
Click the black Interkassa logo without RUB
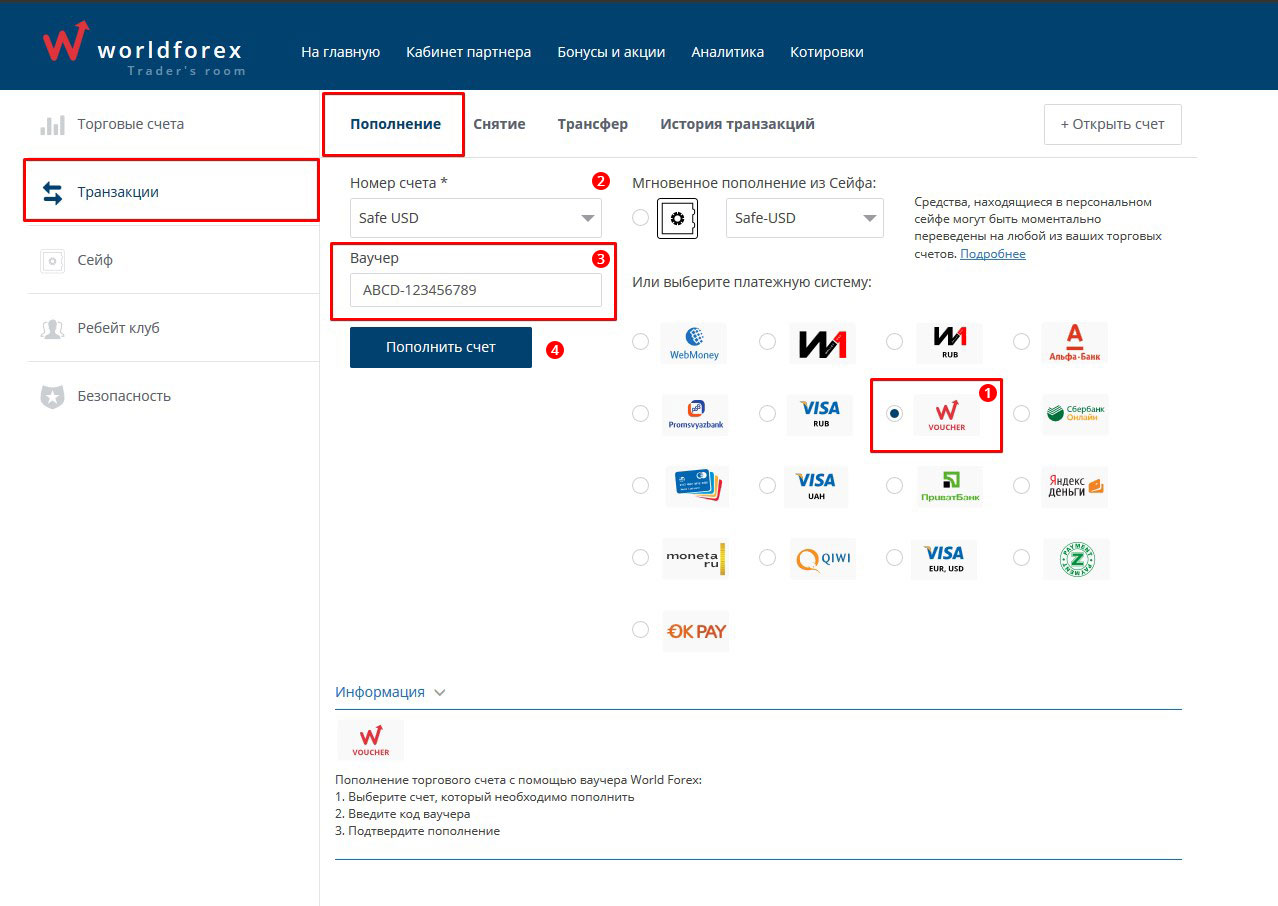[822, 343]
